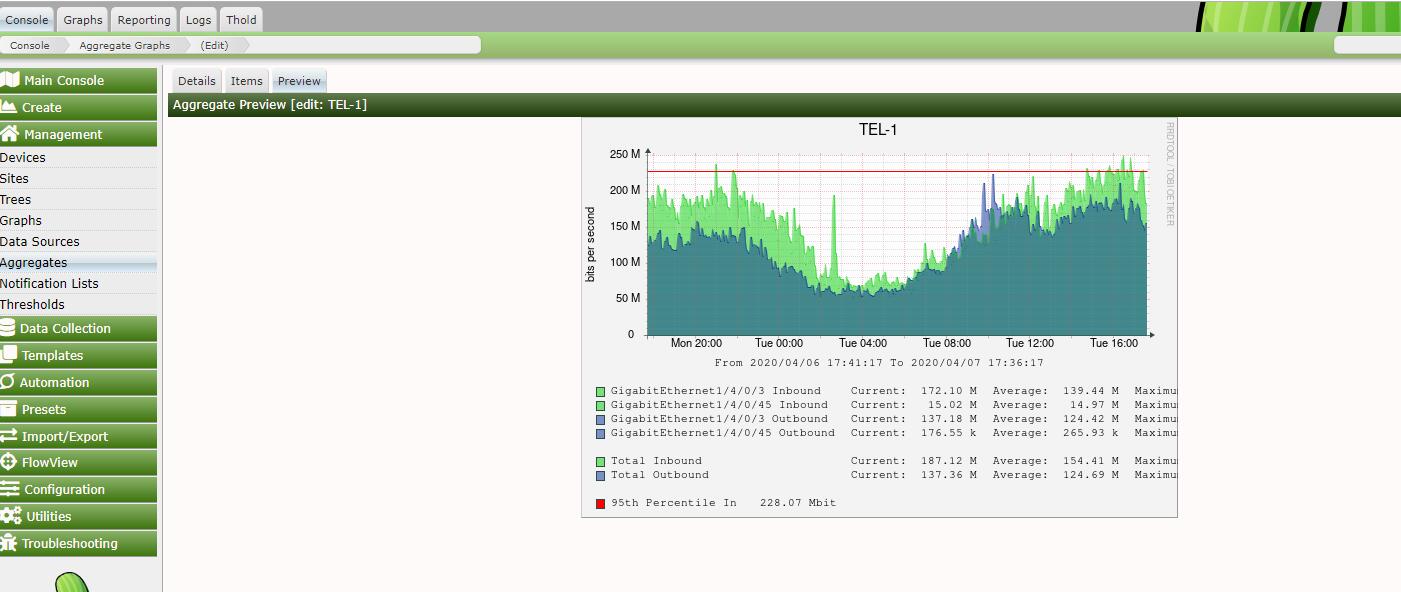
Task: Open the Reporting top tab
Action: pos(144,19)
